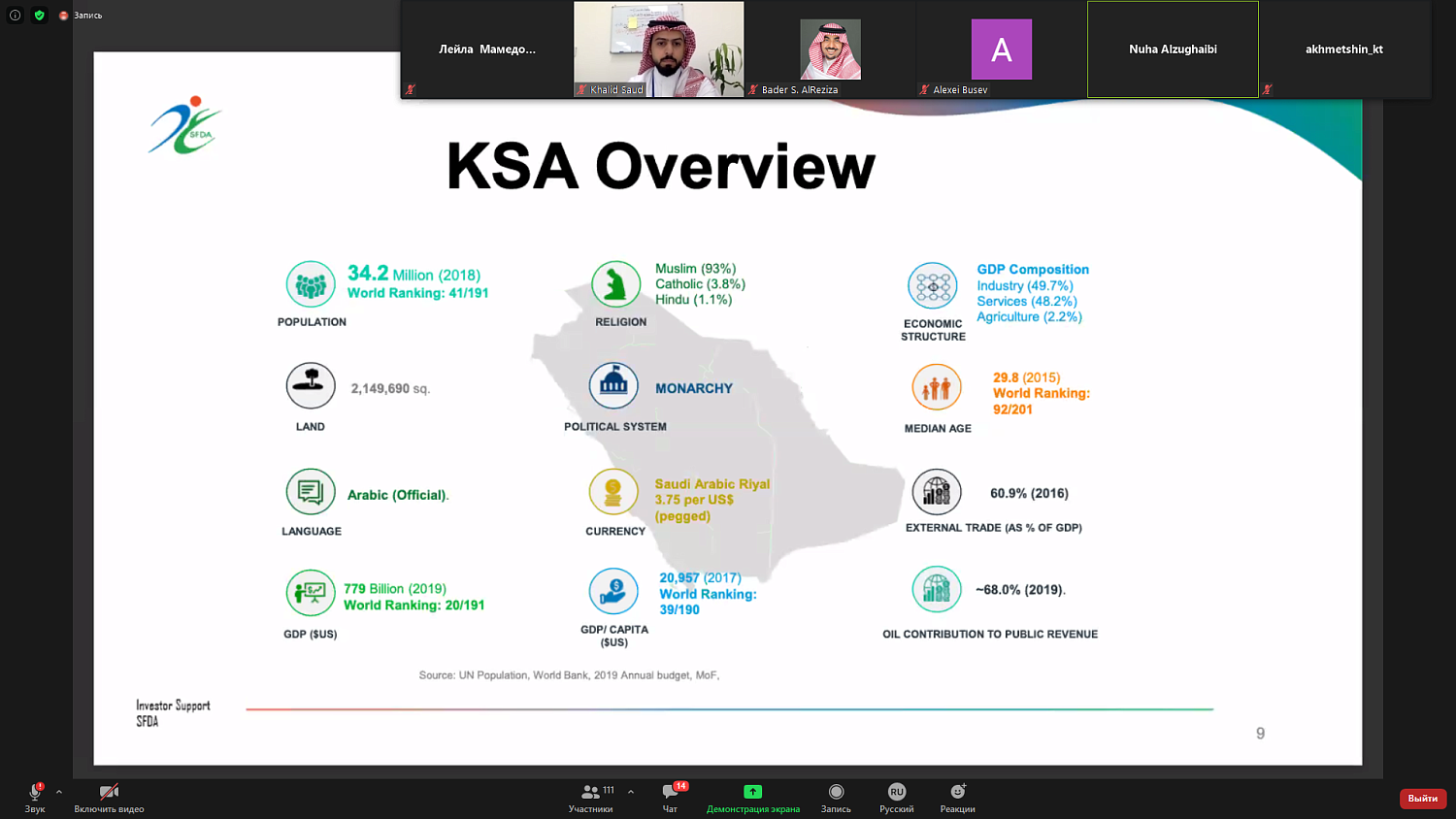Expand participants options arrow
This screenshot has height=819, width=1456.
[x=631, y=792]
